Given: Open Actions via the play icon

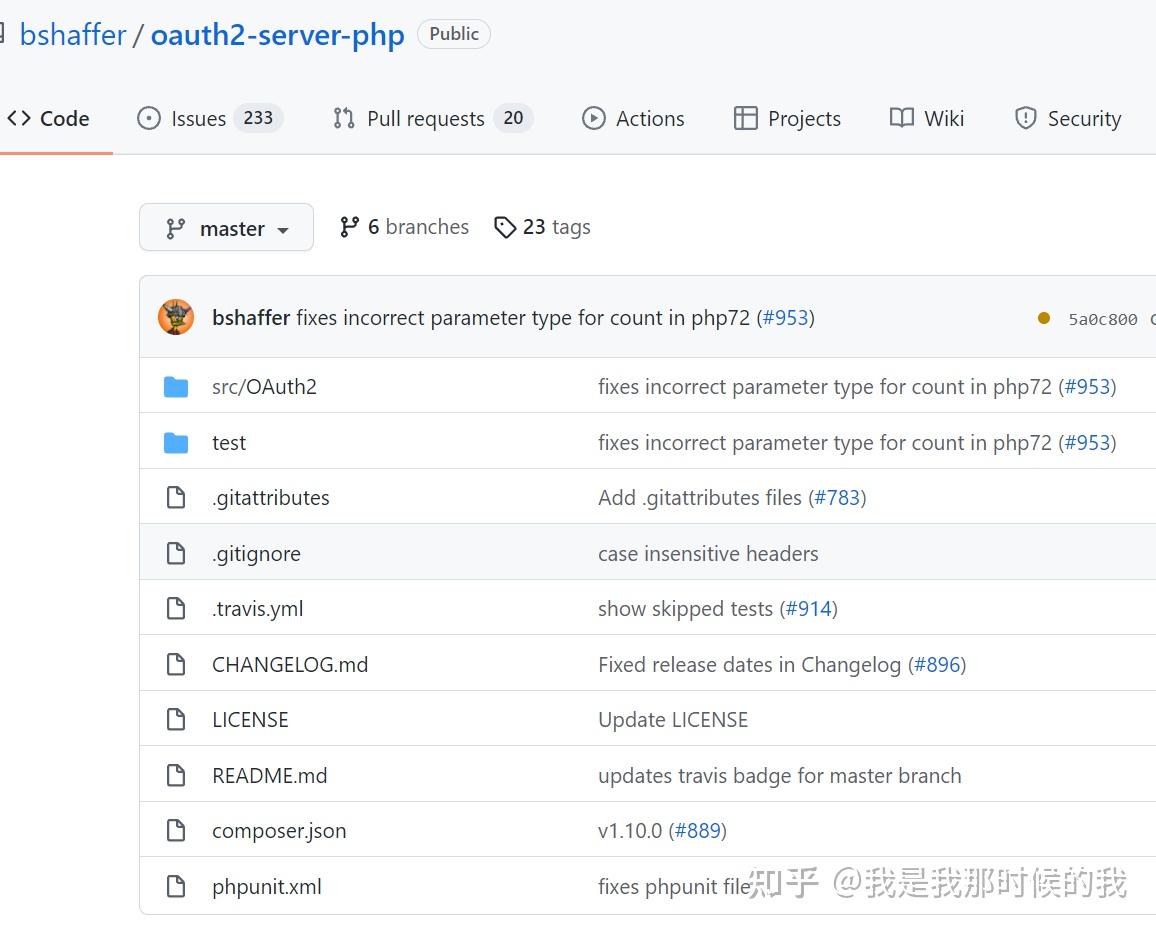Looking at the screenshot, I should click(594, 118).
